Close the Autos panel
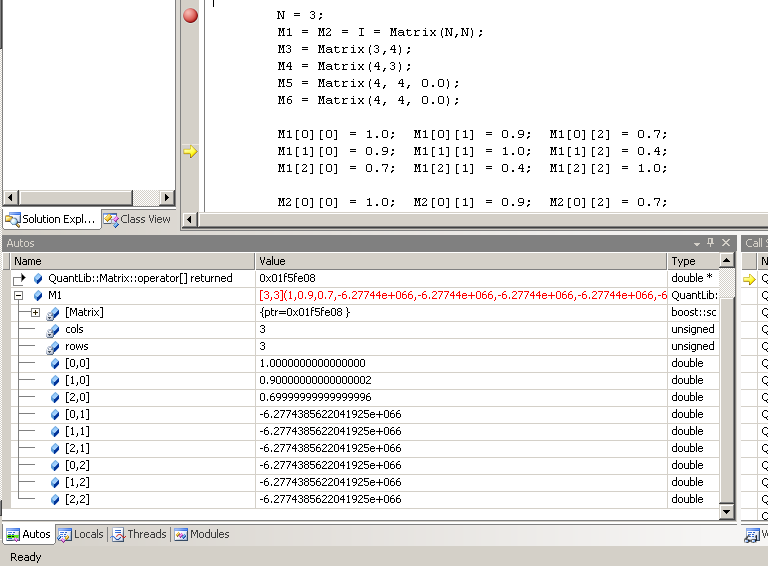 coord(726,243)
